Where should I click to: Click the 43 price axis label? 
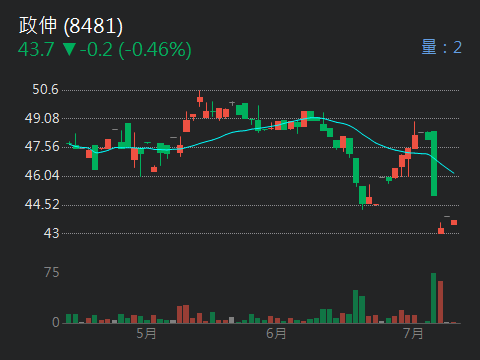[x=51, y=233]
